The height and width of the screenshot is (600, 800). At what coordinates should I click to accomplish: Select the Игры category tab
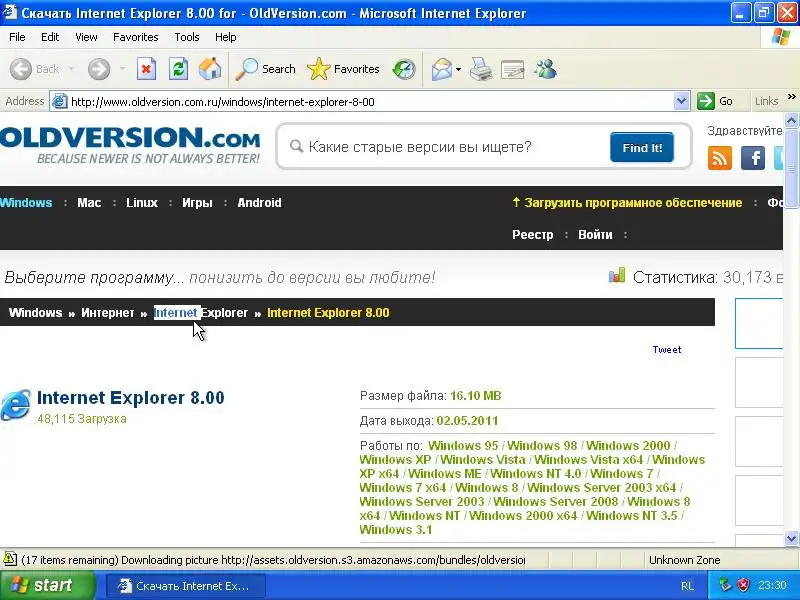click(197, 203)
